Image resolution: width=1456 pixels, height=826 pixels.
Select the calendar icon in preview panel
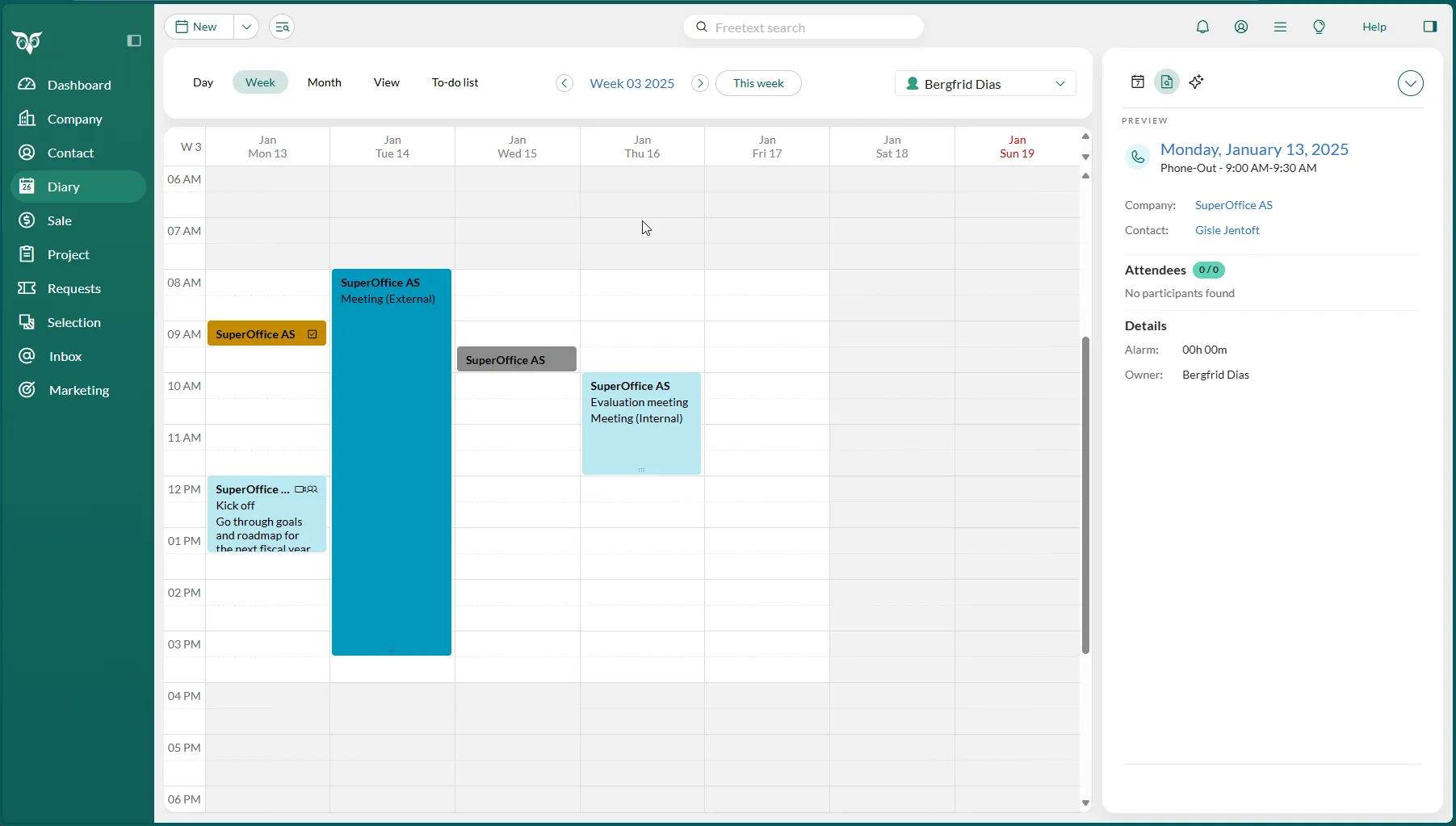pyautogui.click(x=1138, y=82)
